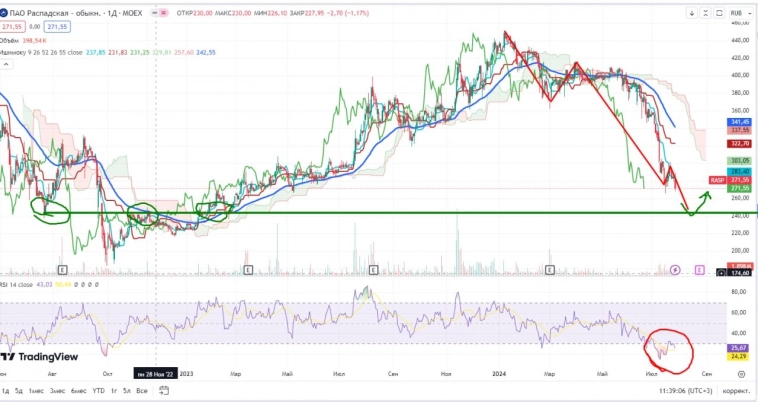Open time axis settings gear icon
This screenshot has height=402, width=758.
741,374
